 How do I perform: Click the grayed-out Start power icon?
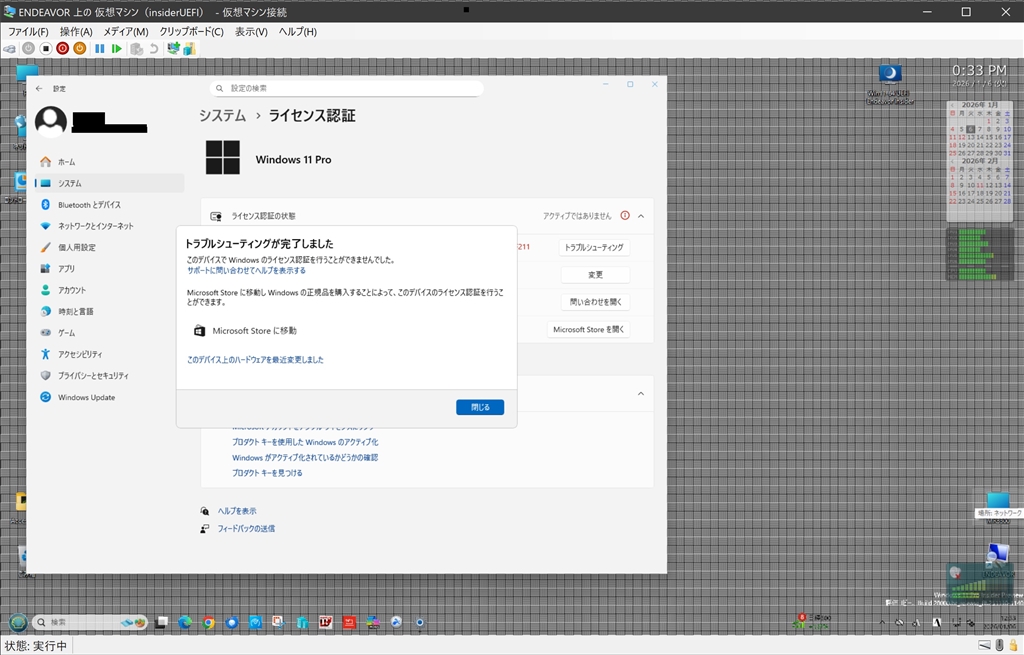coord(29,49)
